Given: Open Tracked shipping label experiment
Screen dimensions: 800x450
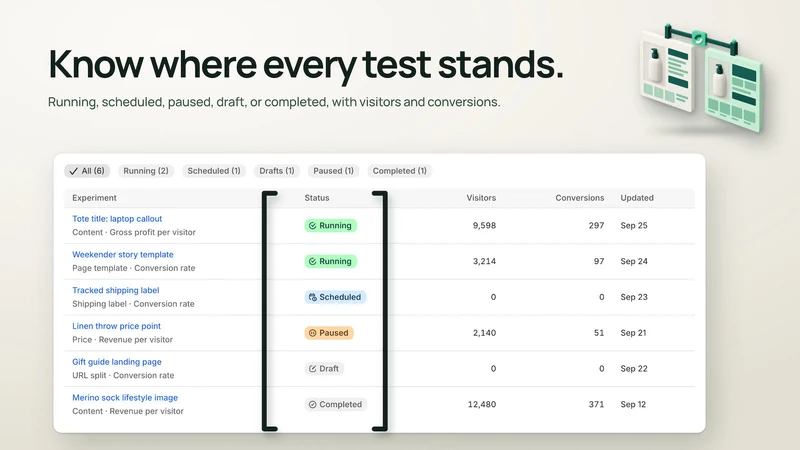Looking at the screenshot, I should 115,290.
